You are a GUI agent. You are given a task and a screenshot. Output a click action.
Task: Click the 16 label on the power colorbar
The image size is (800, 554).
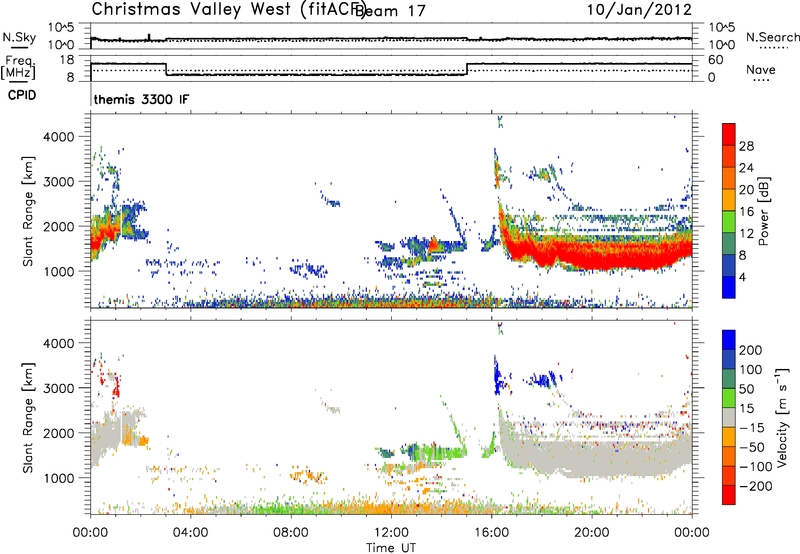click(746, 212)
